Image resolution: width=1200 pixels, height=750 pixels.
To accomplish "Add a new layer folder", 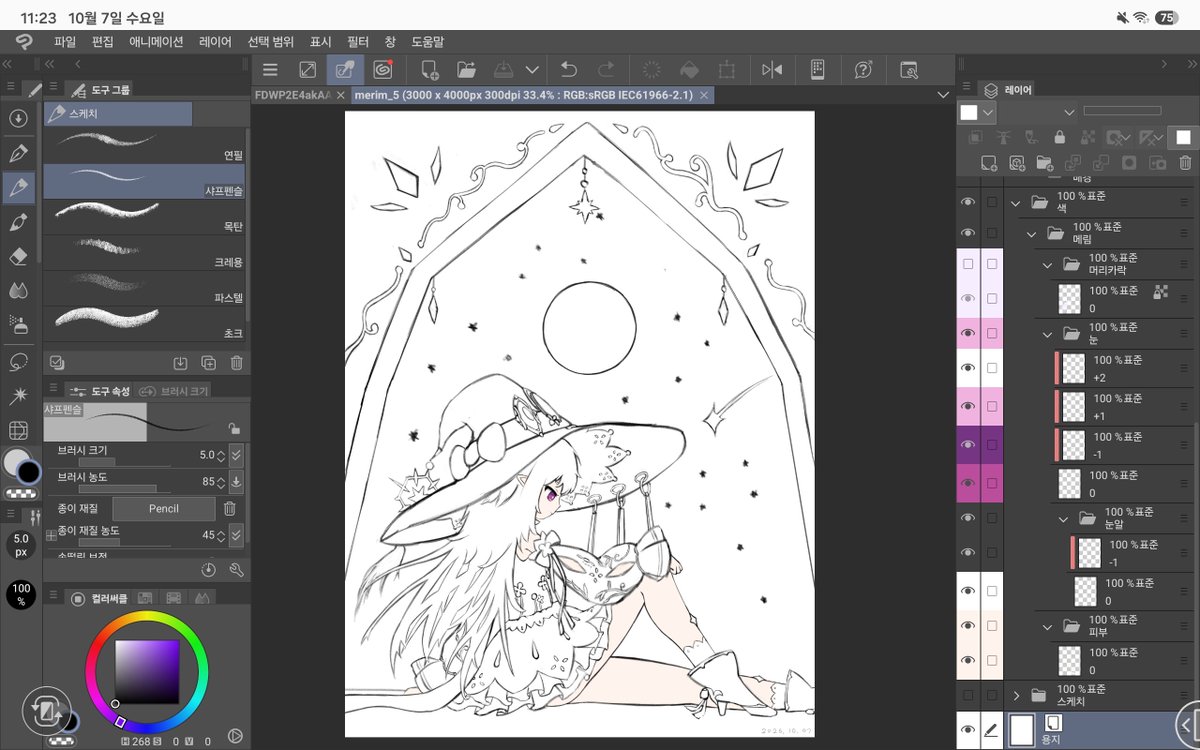I will pos(1043,162).
